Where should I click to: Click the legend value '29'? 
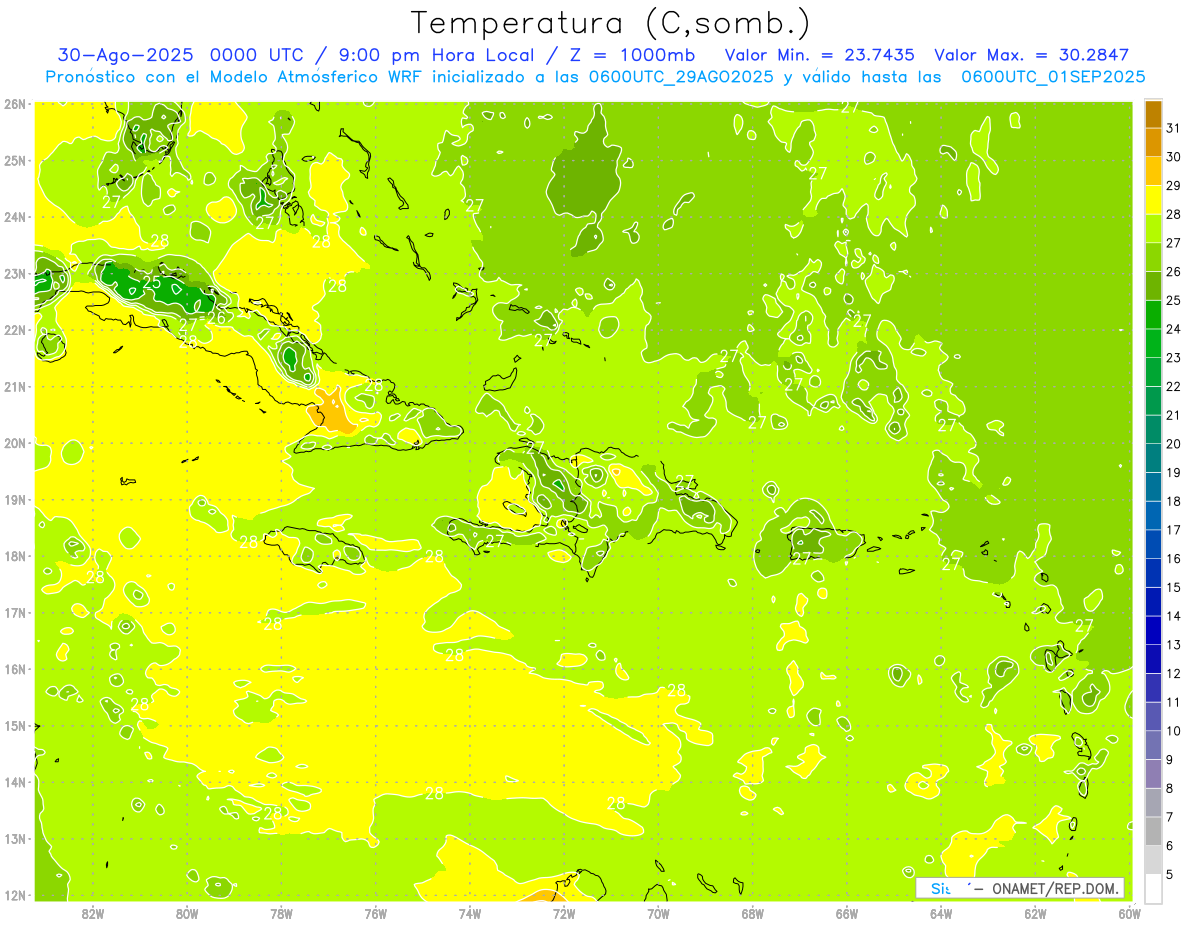(x=1173, y=186)
